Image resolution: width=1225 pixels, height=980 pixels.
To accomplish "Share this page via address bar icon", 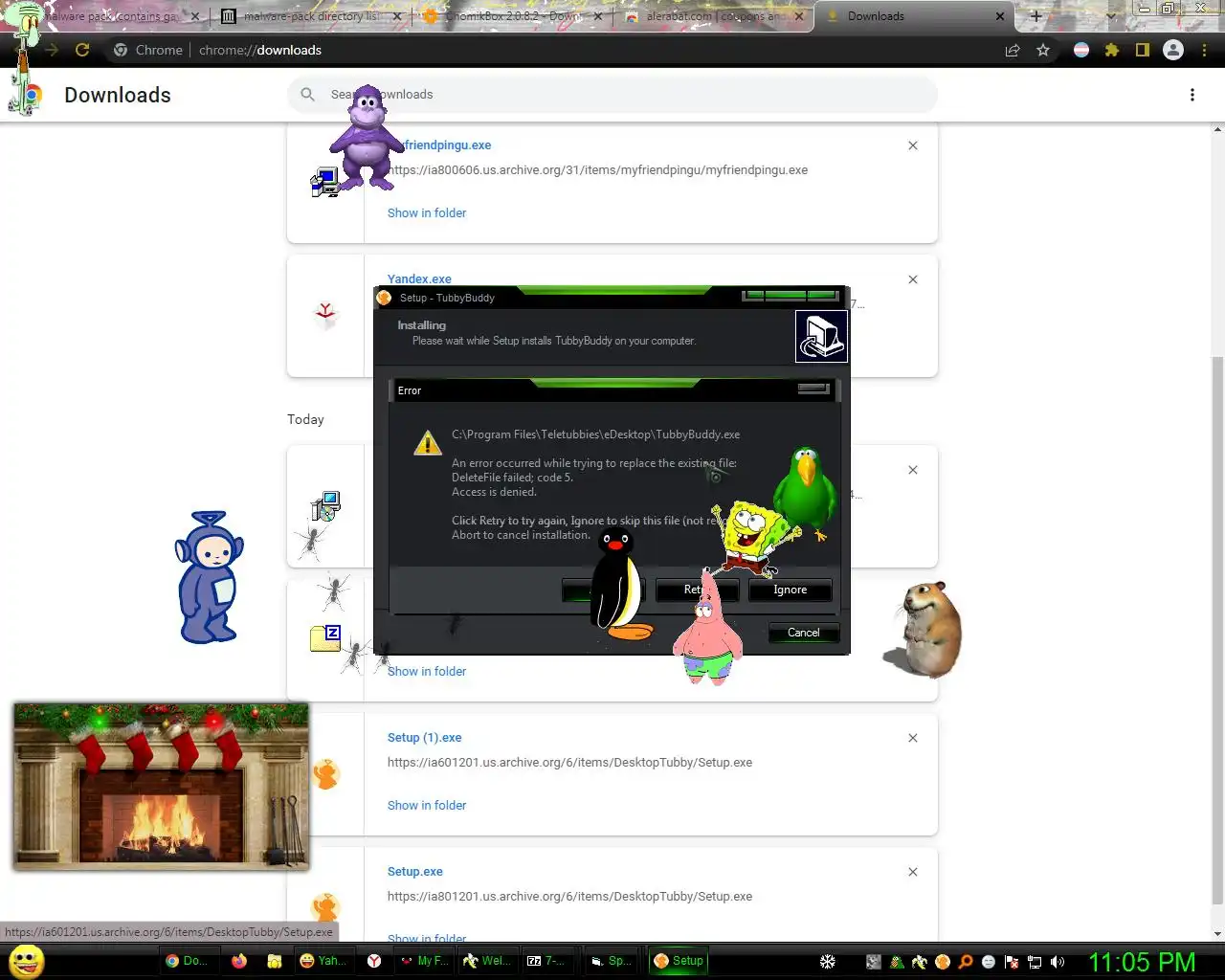I will 1013,50.
